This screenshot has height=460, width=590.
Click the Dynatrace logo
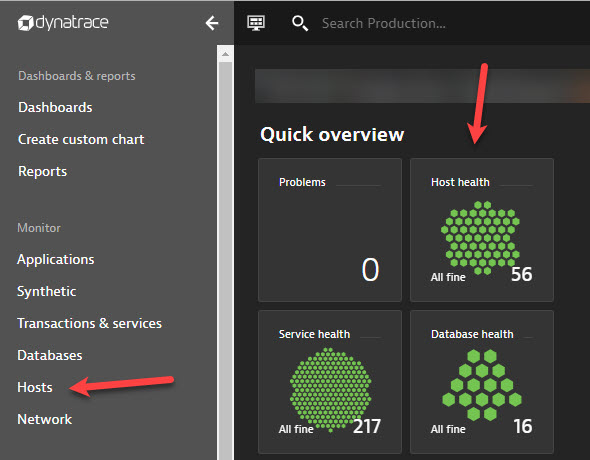coord(63,23)
